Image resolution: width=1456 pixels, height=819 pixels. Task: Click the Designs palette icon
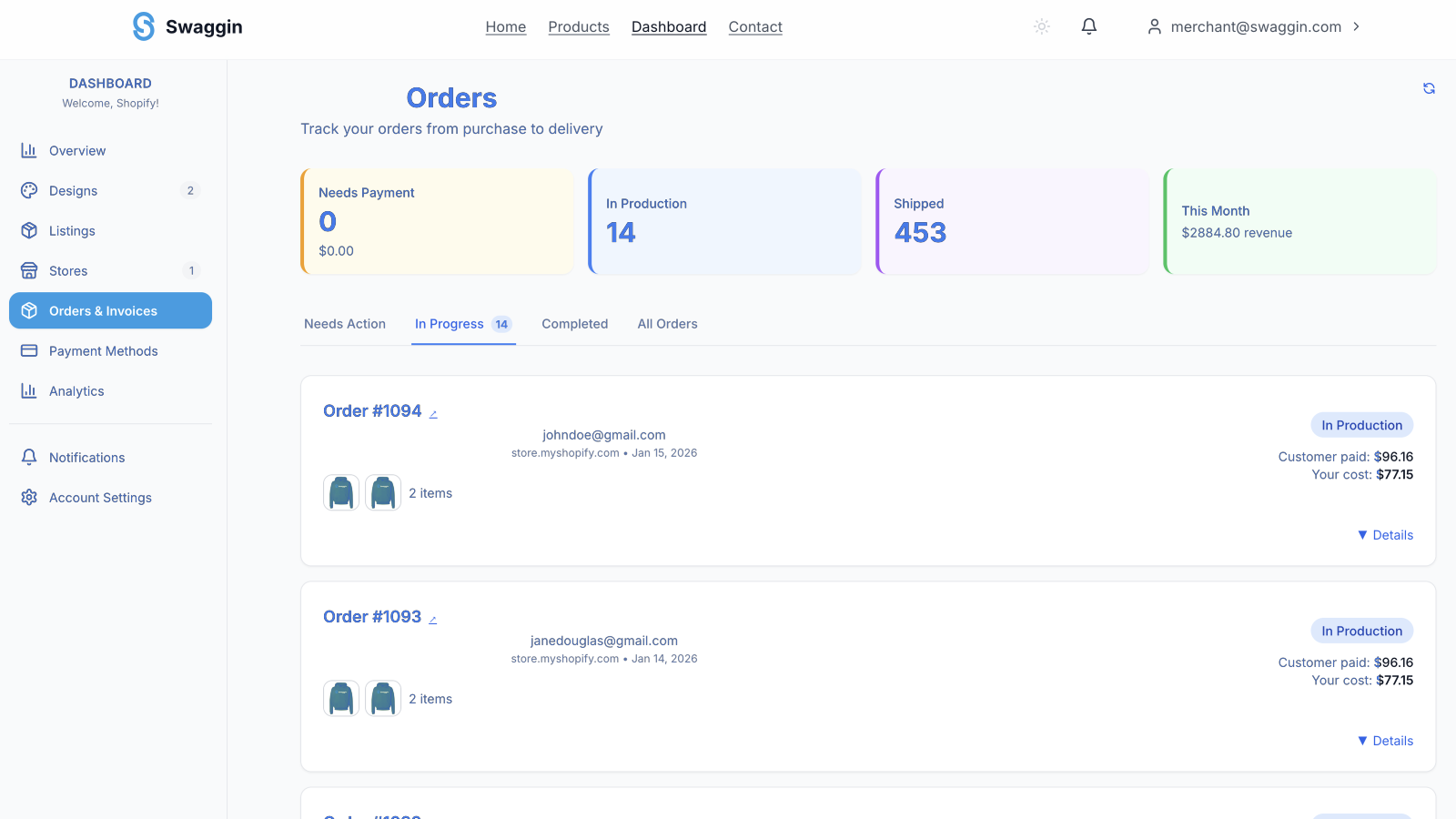pyautogui.click(x=29, y=190)
